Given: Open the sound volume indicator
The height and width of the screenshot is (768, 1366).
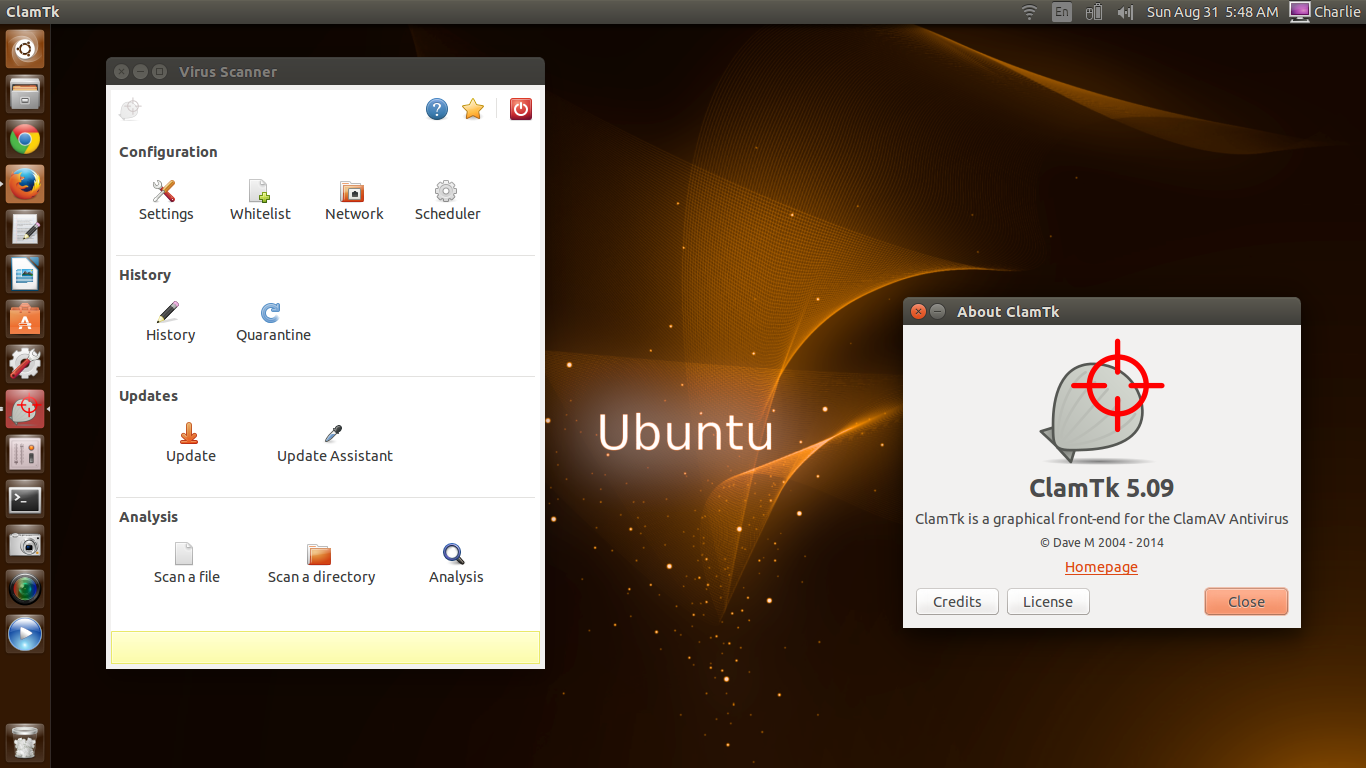Looking at the screenshot, I should click(x=1125, y=12).
